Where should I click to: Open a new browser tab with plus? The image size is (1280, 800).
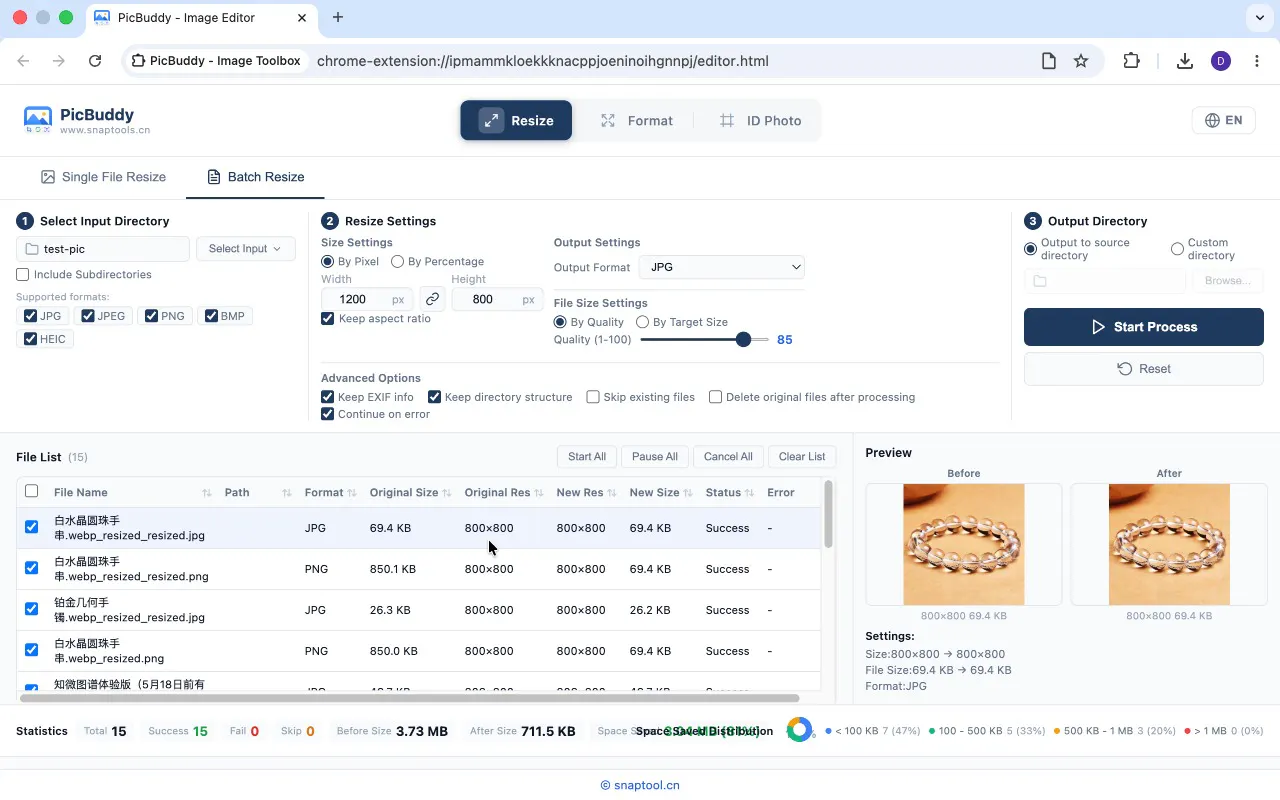click(x=338, y=17)
